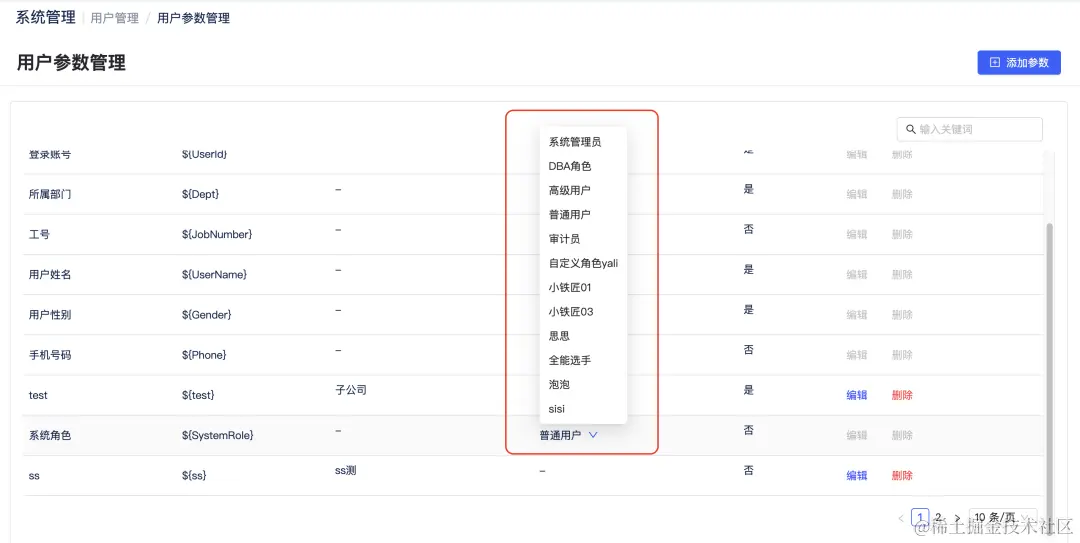The width and height of the screenshot is (1080, 543).
Task: Collapse the 普通用户 default value dropdown
Action: (592, 435)
